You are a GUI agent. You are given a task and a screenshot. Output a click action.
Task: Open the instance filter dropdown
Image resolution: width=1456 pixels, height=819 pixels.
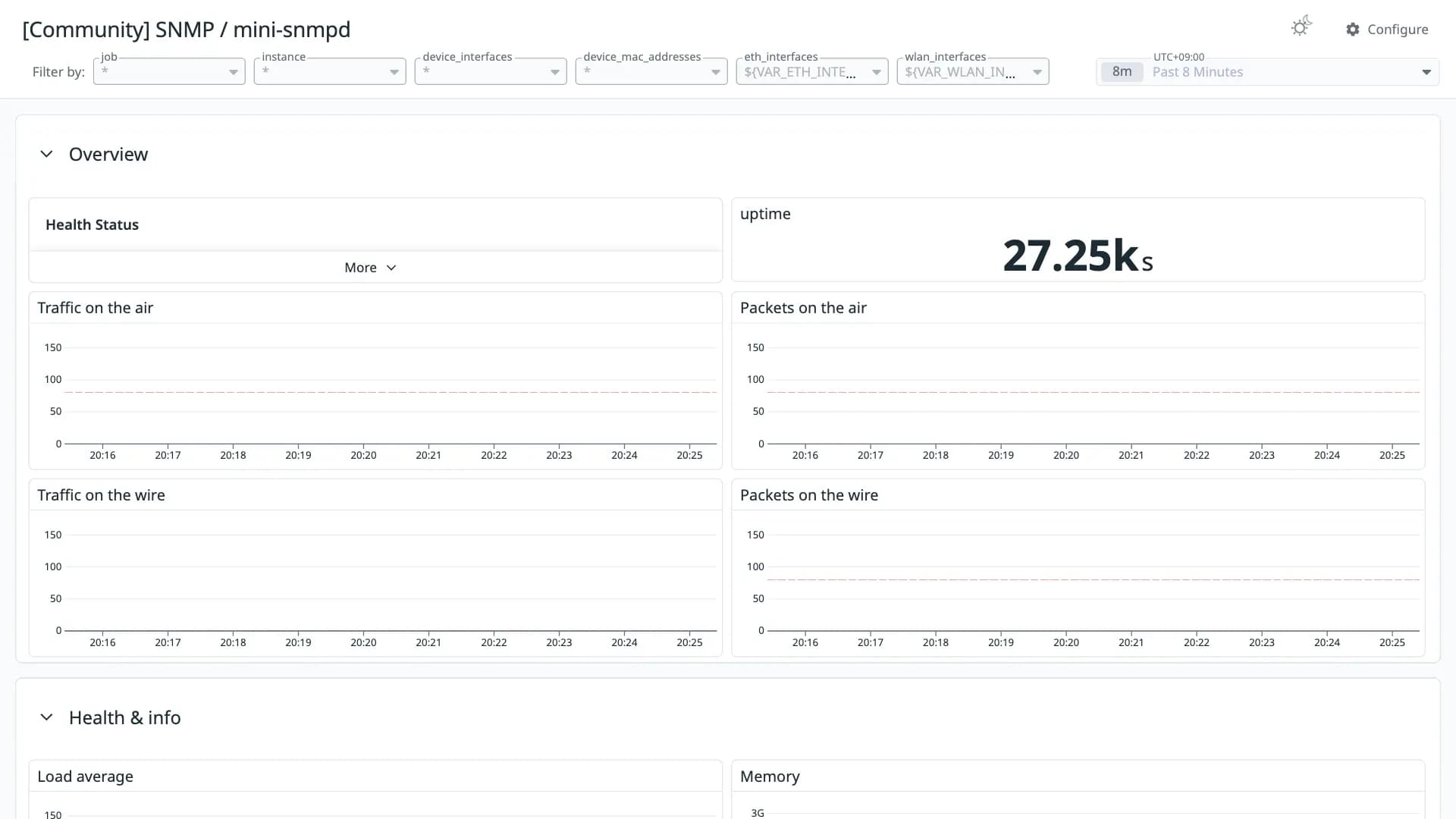pos(330,71)
